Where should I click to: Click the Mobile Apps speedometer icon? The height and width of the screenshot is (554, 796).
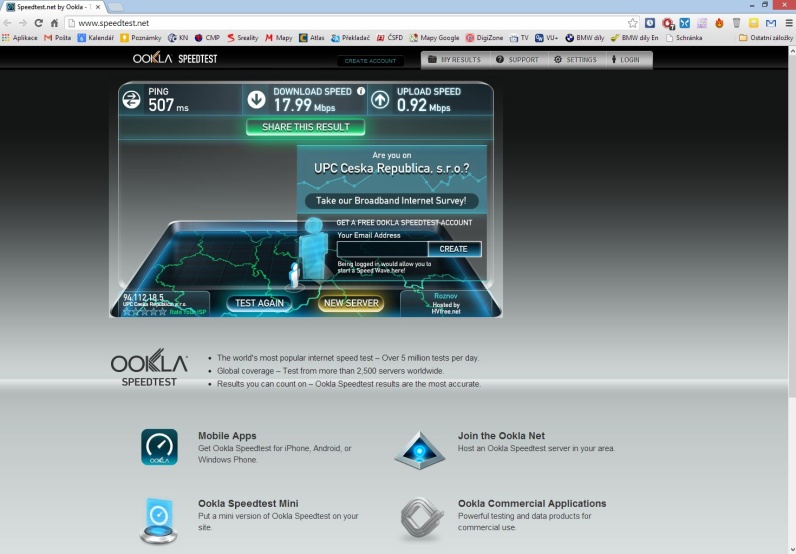pyautogui.click(x=159, y=447)
